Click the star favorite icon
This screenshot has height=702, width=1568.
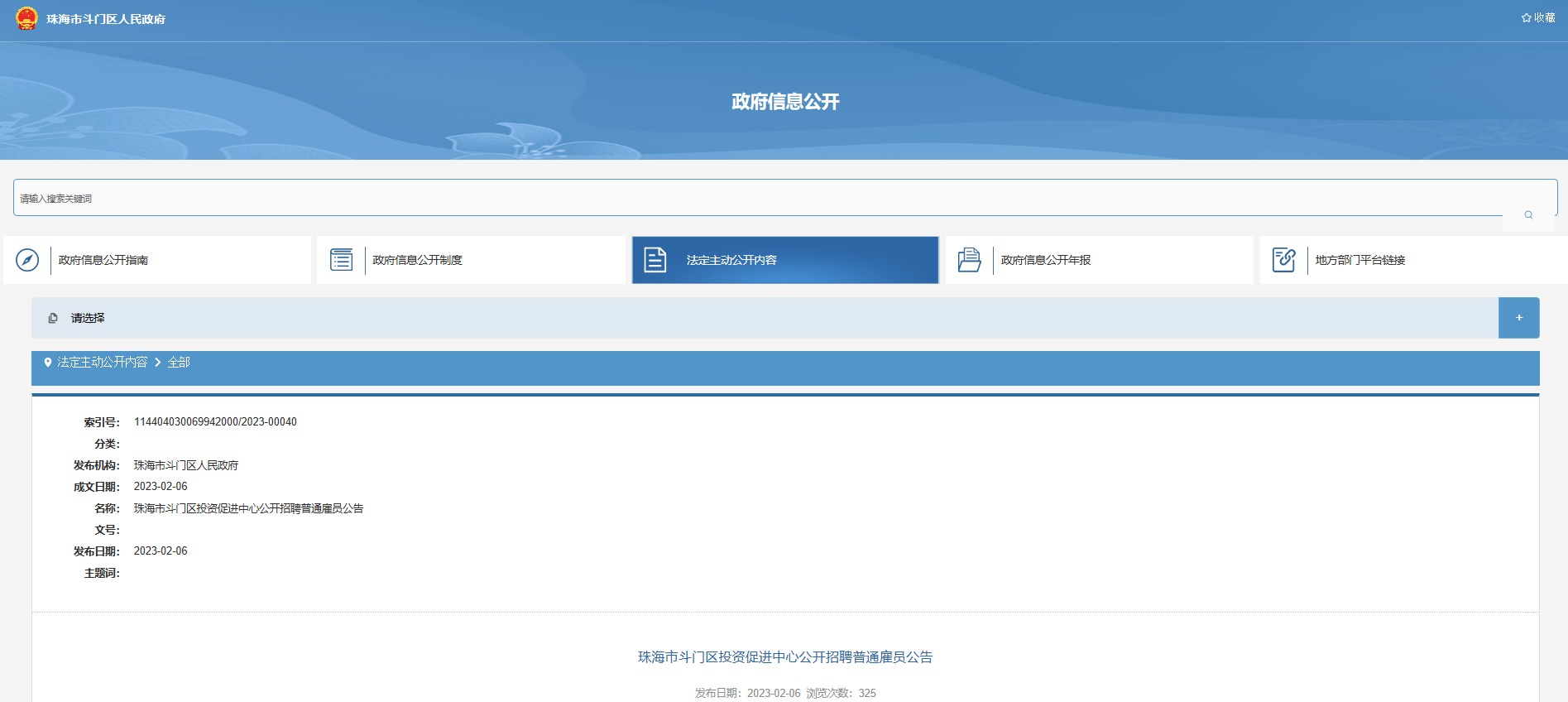point(1526,17)
